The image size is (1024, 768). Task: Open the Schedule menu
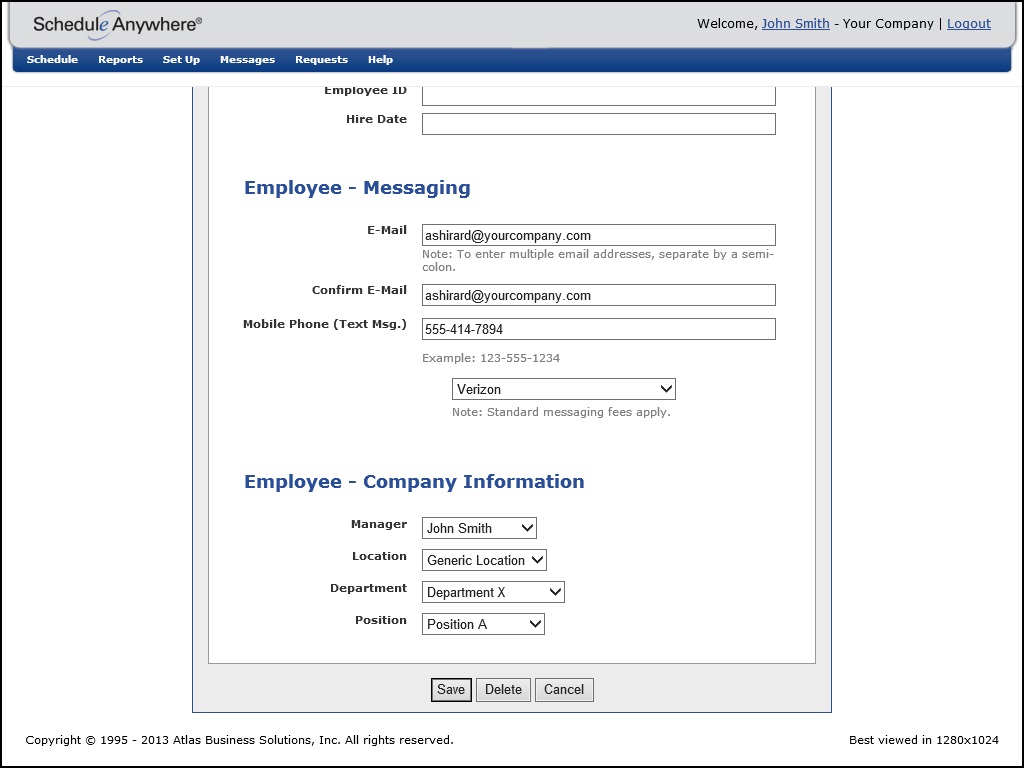pyautogui.click(x=52, y=60)
